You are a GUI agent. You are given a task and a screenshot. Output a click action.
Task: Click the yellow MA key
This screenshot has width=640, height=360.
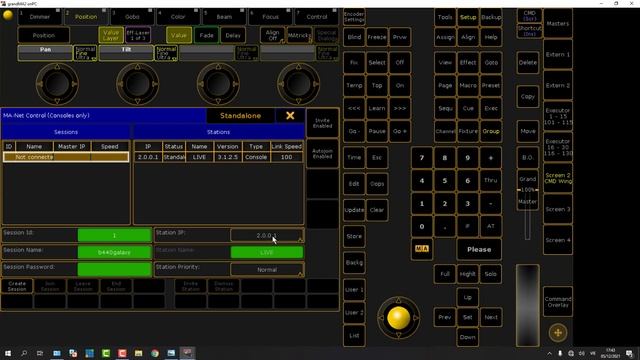[x=422, y=249]
